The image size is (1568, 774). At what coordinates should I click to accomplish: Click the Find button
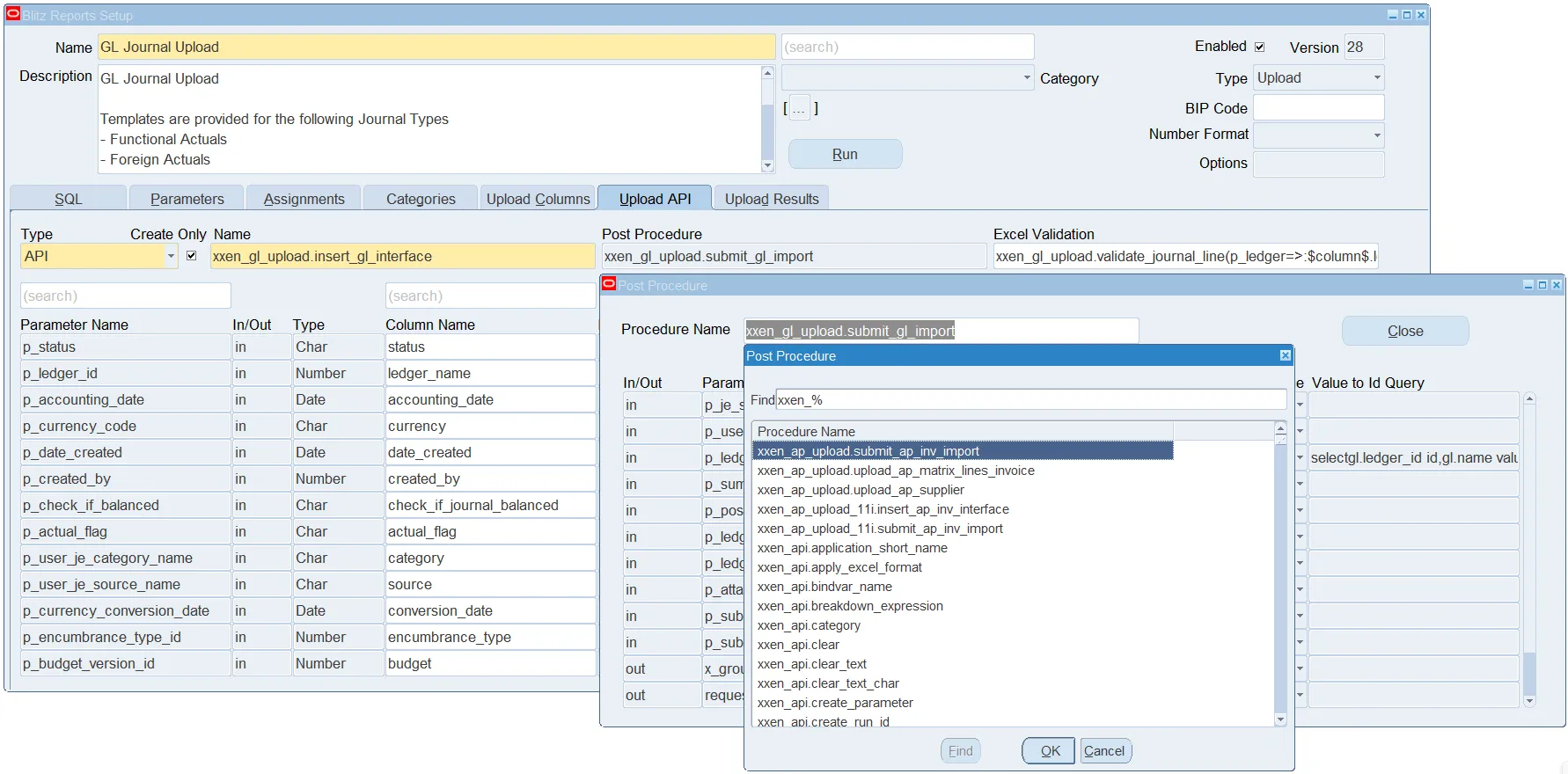960,751
